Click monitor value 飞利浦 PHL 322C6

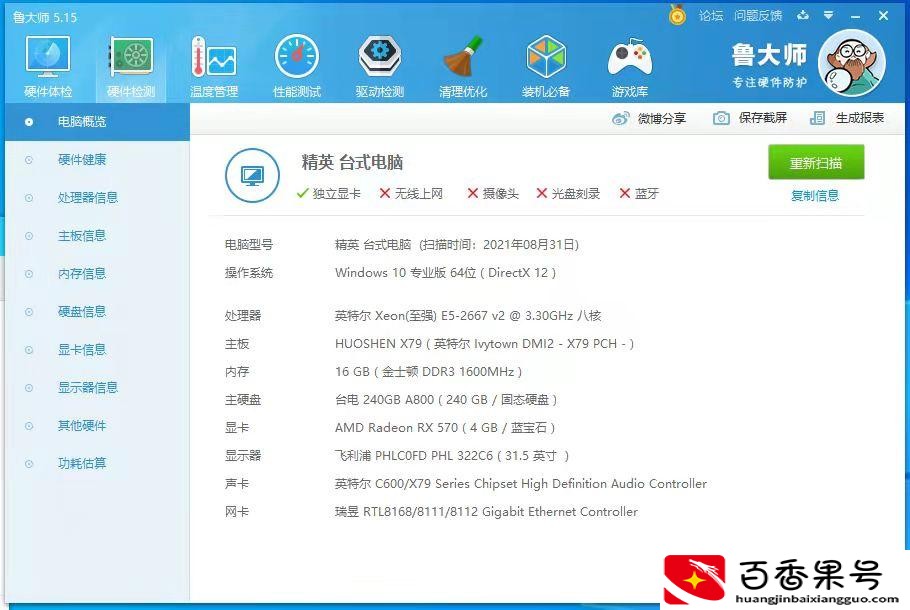452,456
